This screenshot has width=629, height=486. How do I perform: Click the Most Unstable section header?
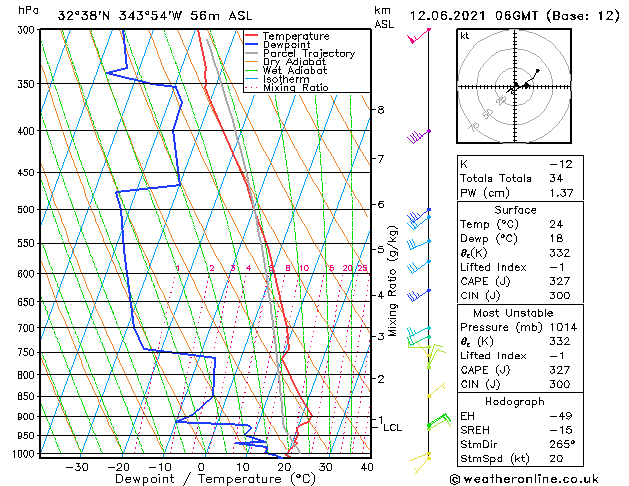(513, 313)
